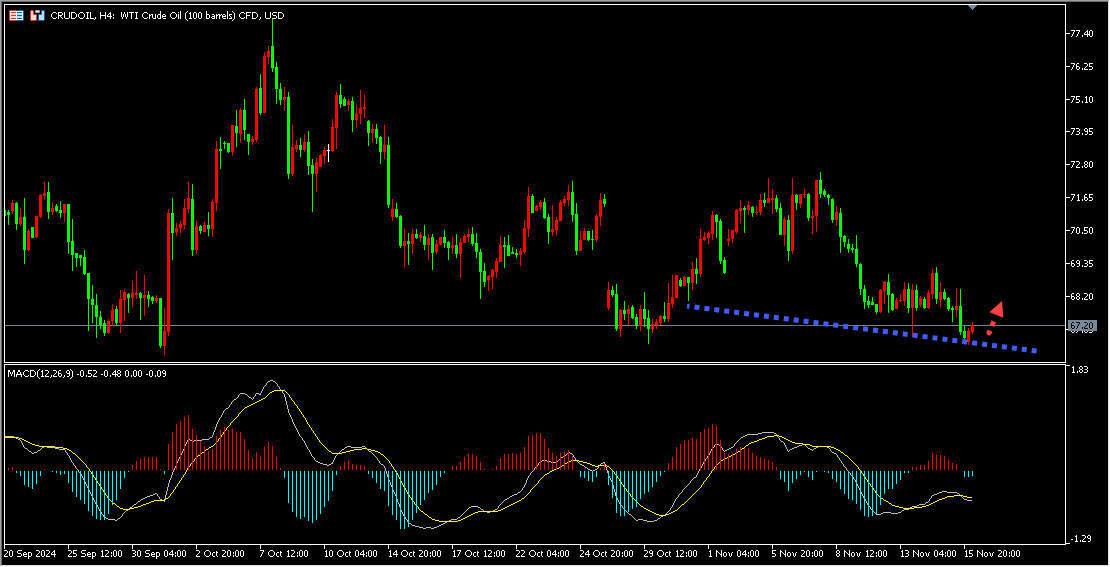Click the 29 Oct 12:00 time label

[x=671, y=552]
